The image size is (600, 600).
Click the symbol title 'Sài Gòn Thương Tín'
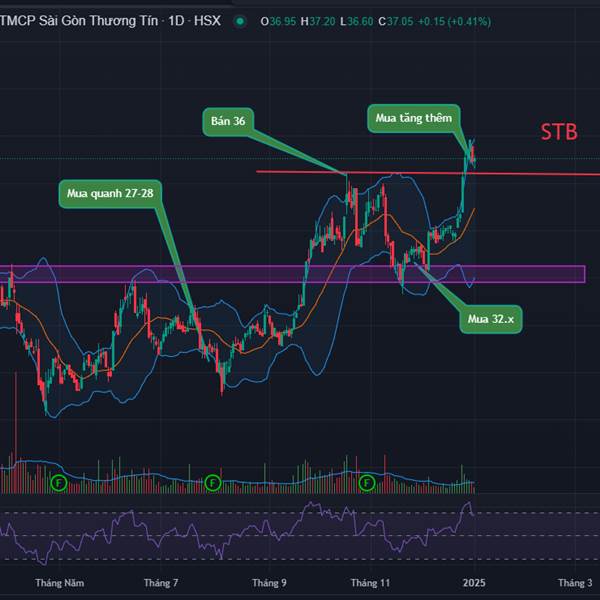tap(98, 21)
